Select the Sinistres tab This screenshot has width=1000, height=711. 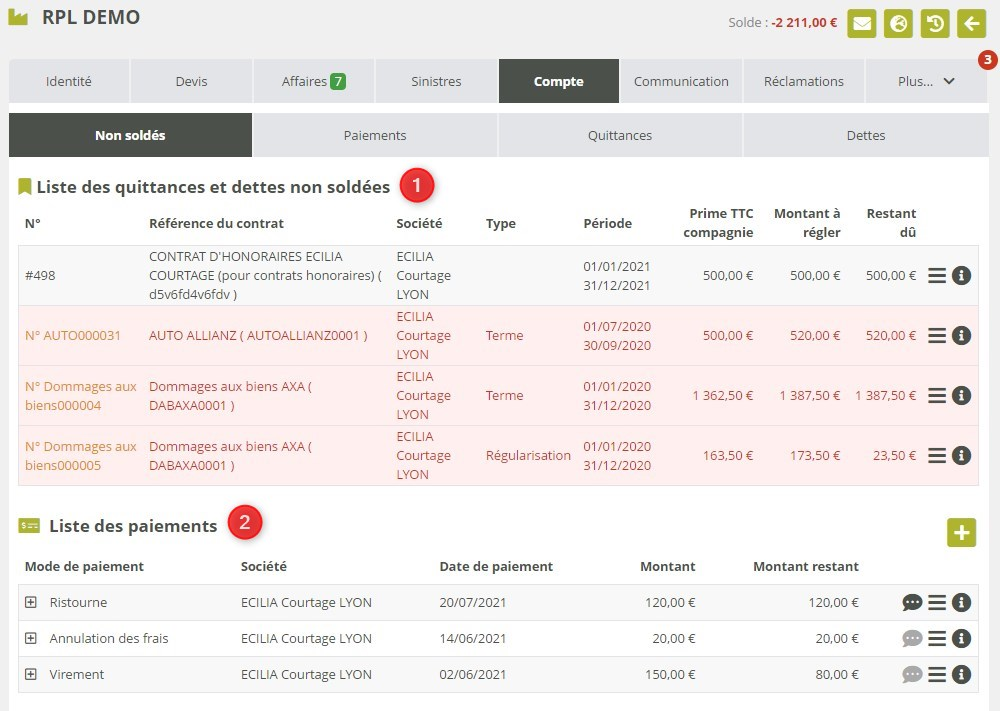click(x=436, y=81)
